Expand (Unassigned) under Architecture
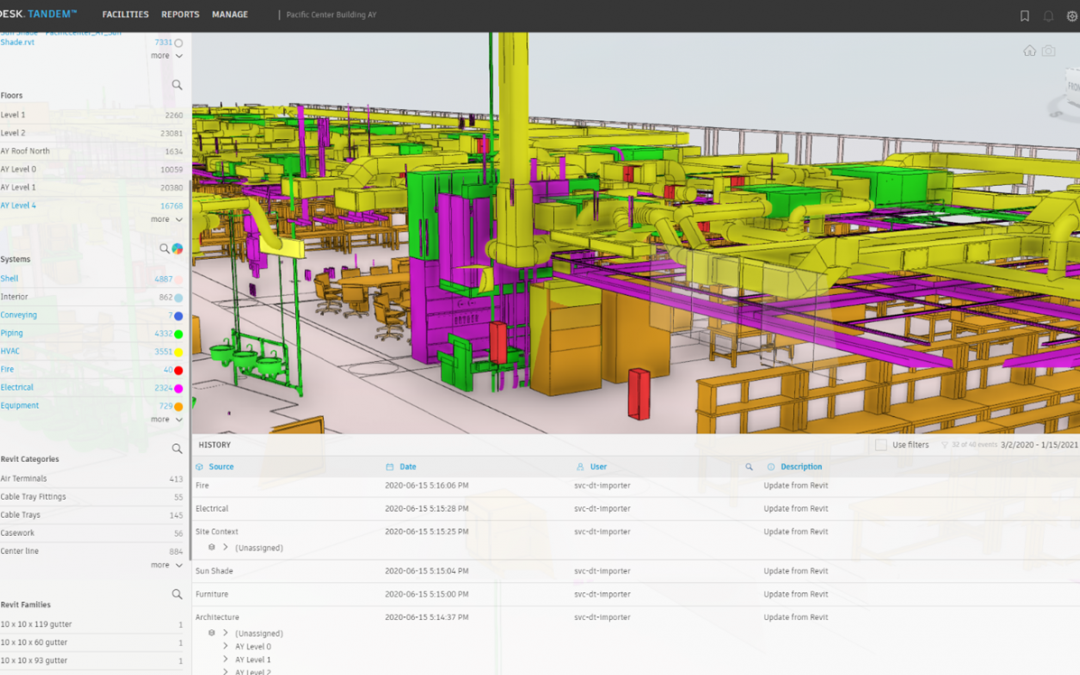This screenshot has width=1080, height=675. (225, 633)
